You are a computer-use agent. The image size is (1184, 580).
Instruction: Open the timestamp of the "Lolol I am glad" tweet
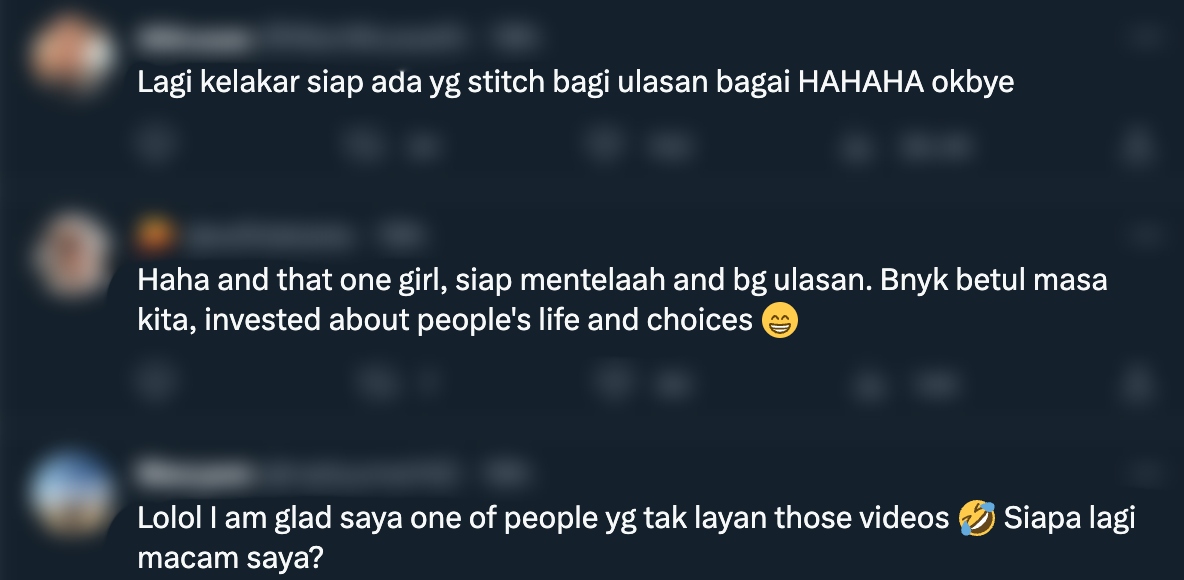pos(506,474)
